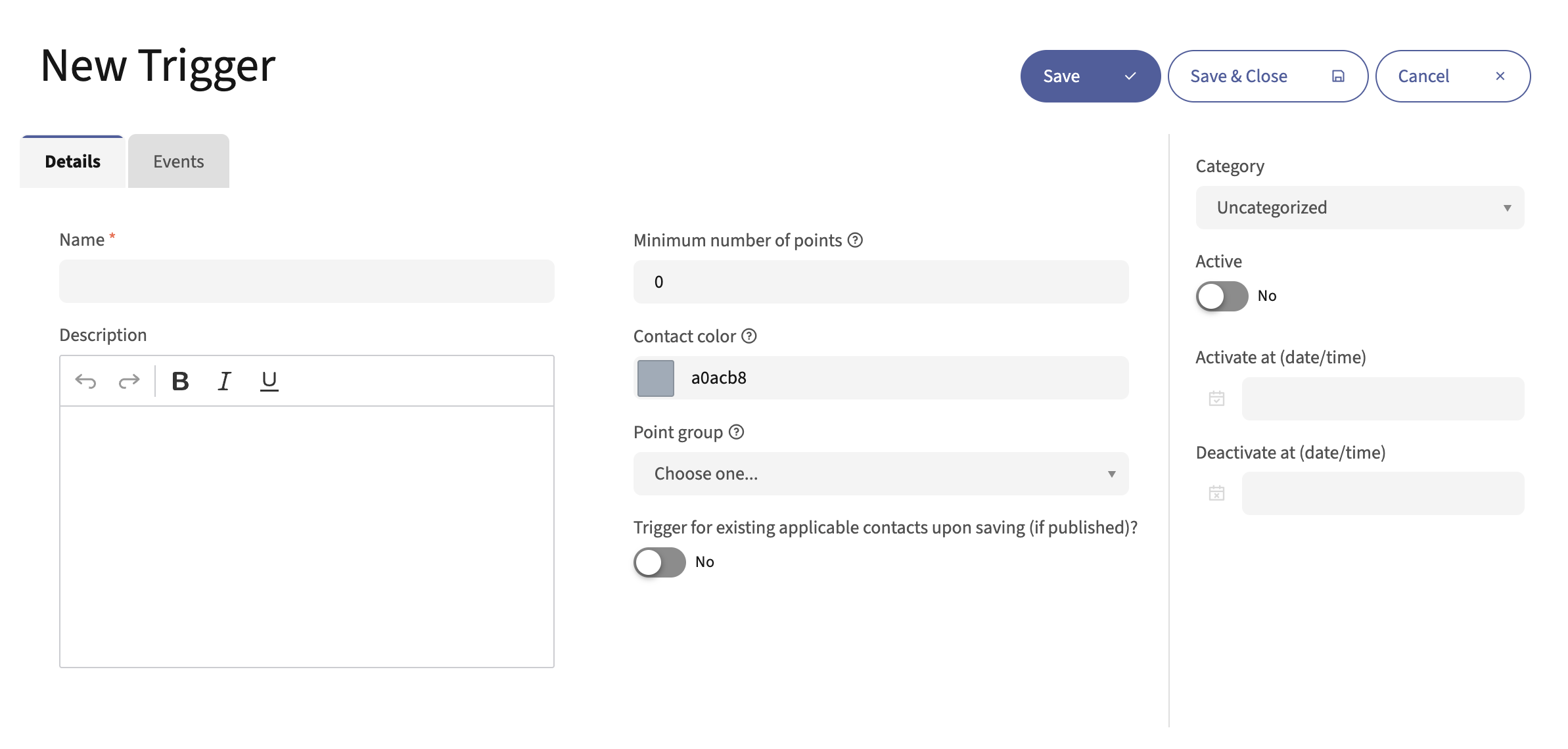Click the calendar icon for Deactivate at
The width and height of the screenshot is (1568, 749).
tap(1216, 493)
